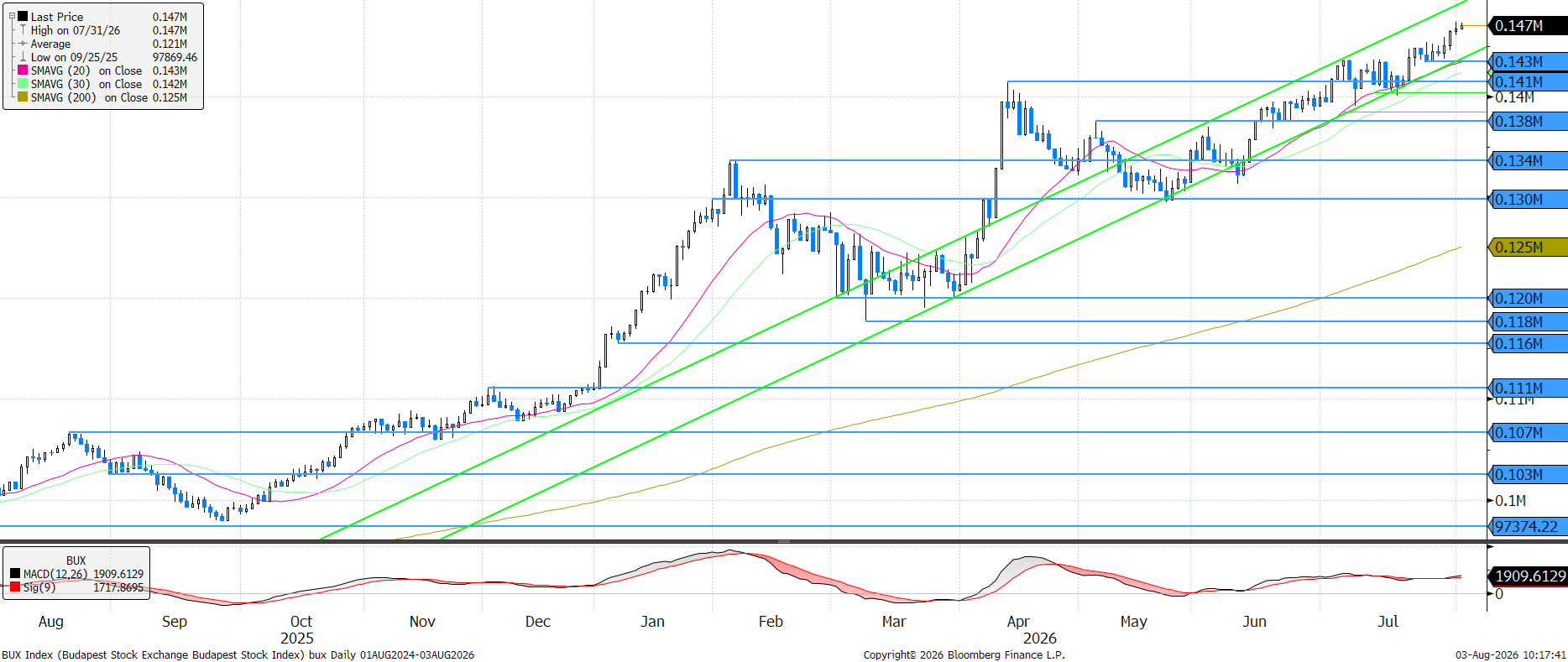The height and width of the screenshot is (662, 1568).
Task: Select the 97374.22 support level label
Action: coord(1528,527)
